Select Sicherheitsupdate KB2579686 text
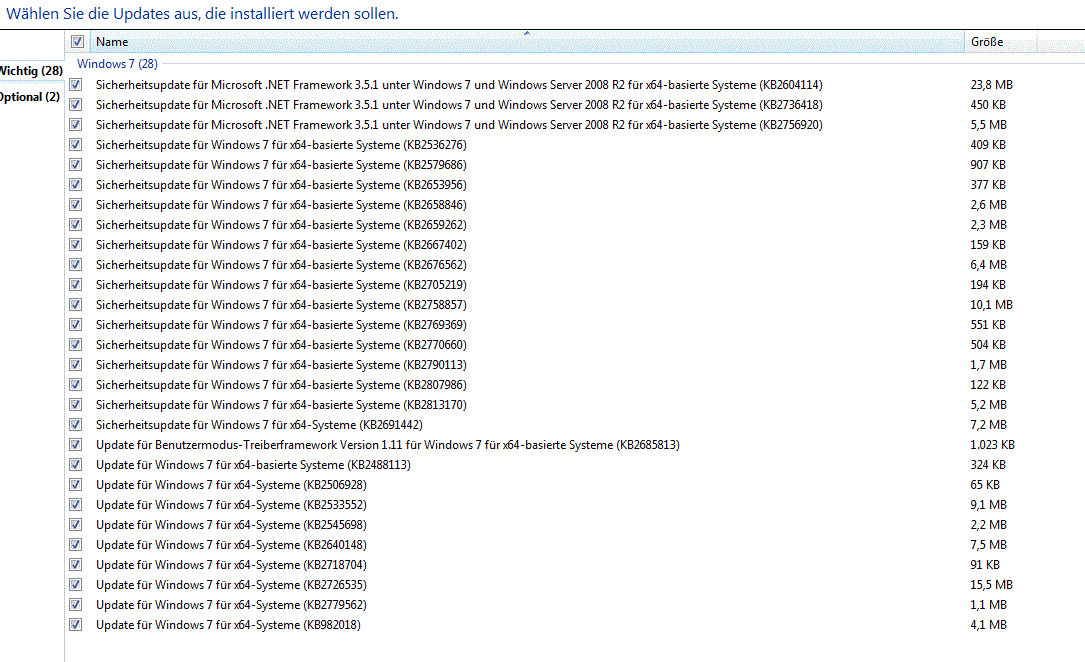Screen dimensions: 1085x662 click(281, 165)
